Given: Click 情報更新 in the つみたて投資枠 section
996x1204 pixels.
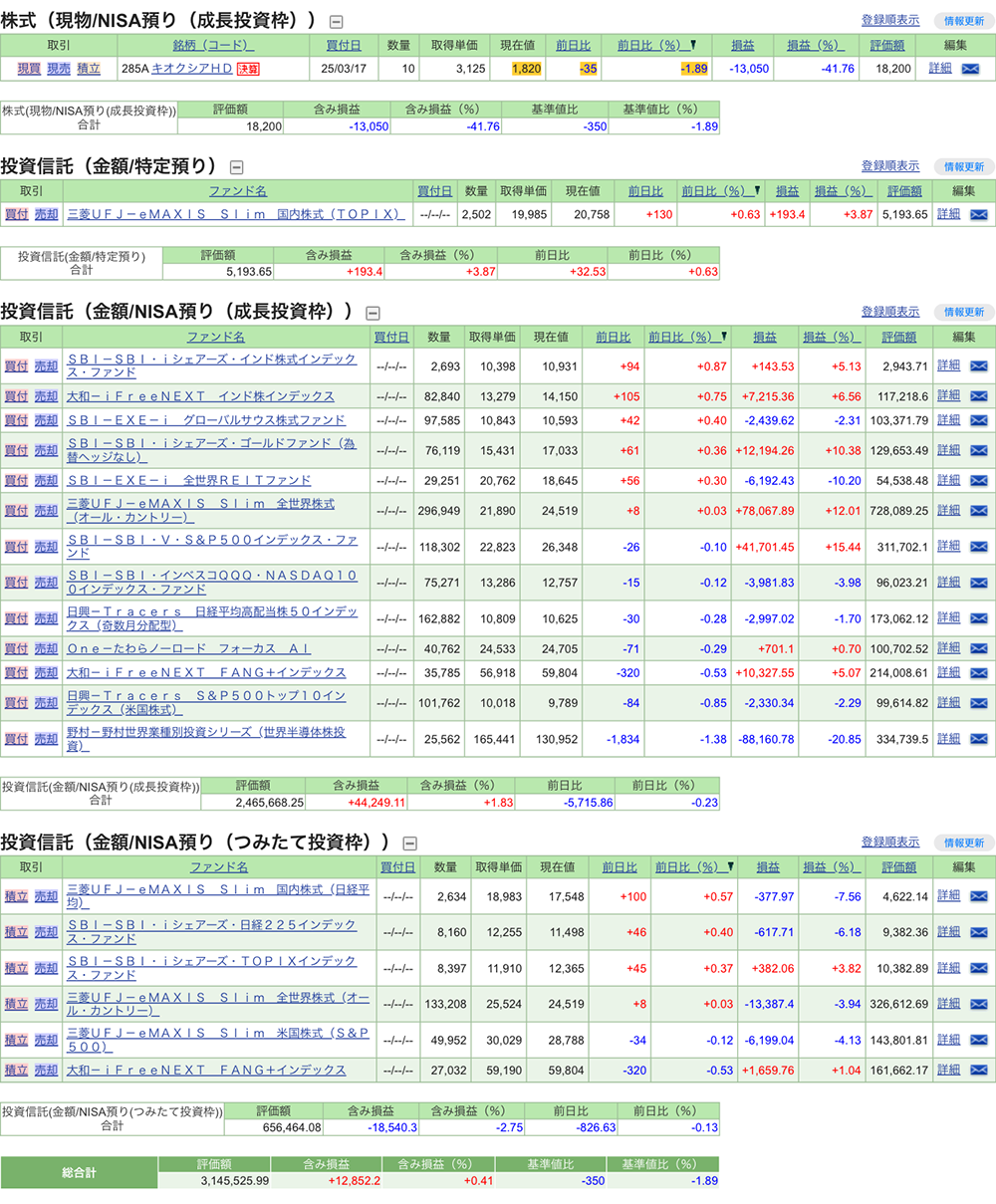Looking at the screenshot, I should click(964, 843).
